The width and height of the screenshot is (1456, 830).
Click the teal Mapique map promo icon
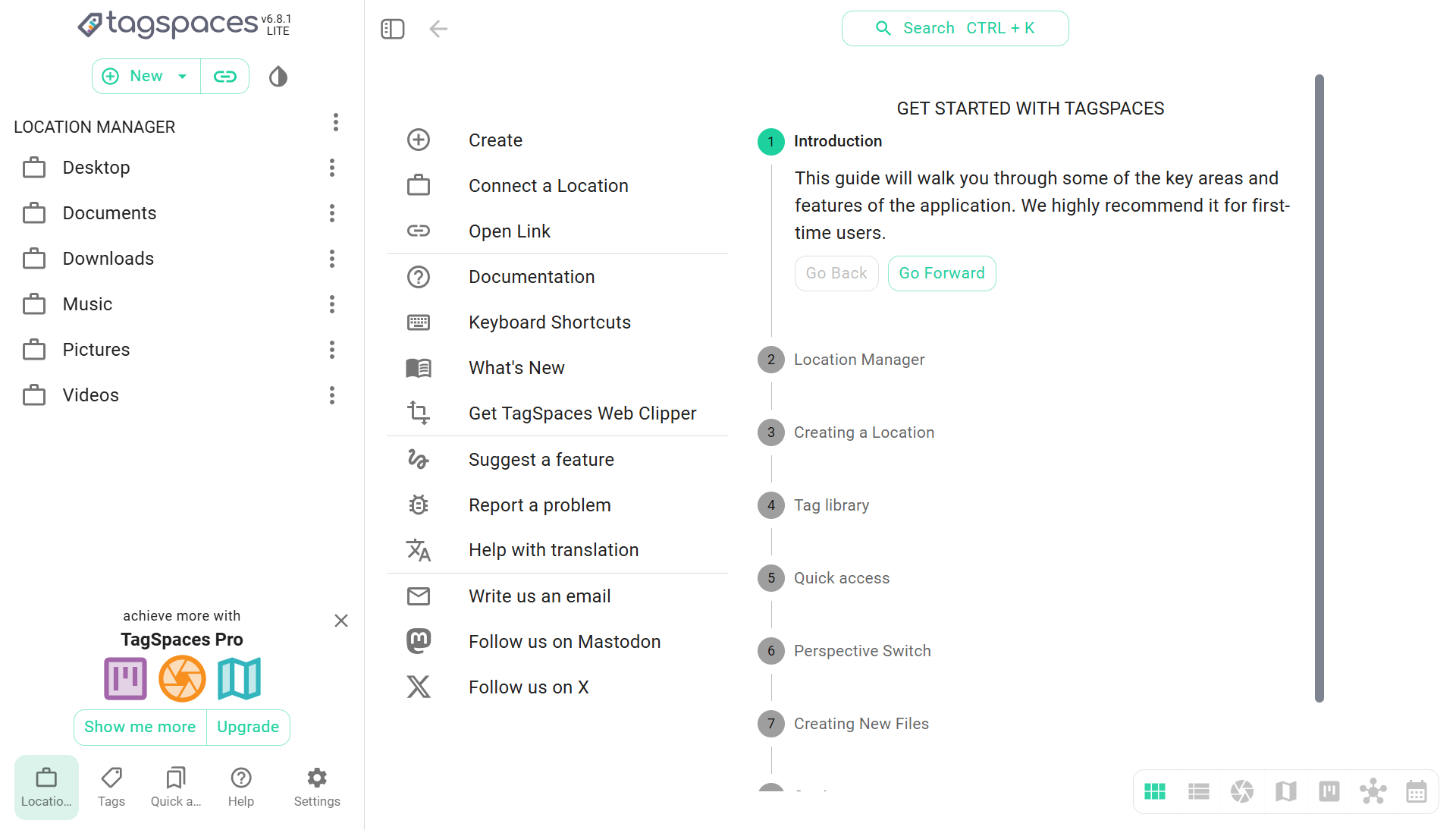click(x=239, y=679)
